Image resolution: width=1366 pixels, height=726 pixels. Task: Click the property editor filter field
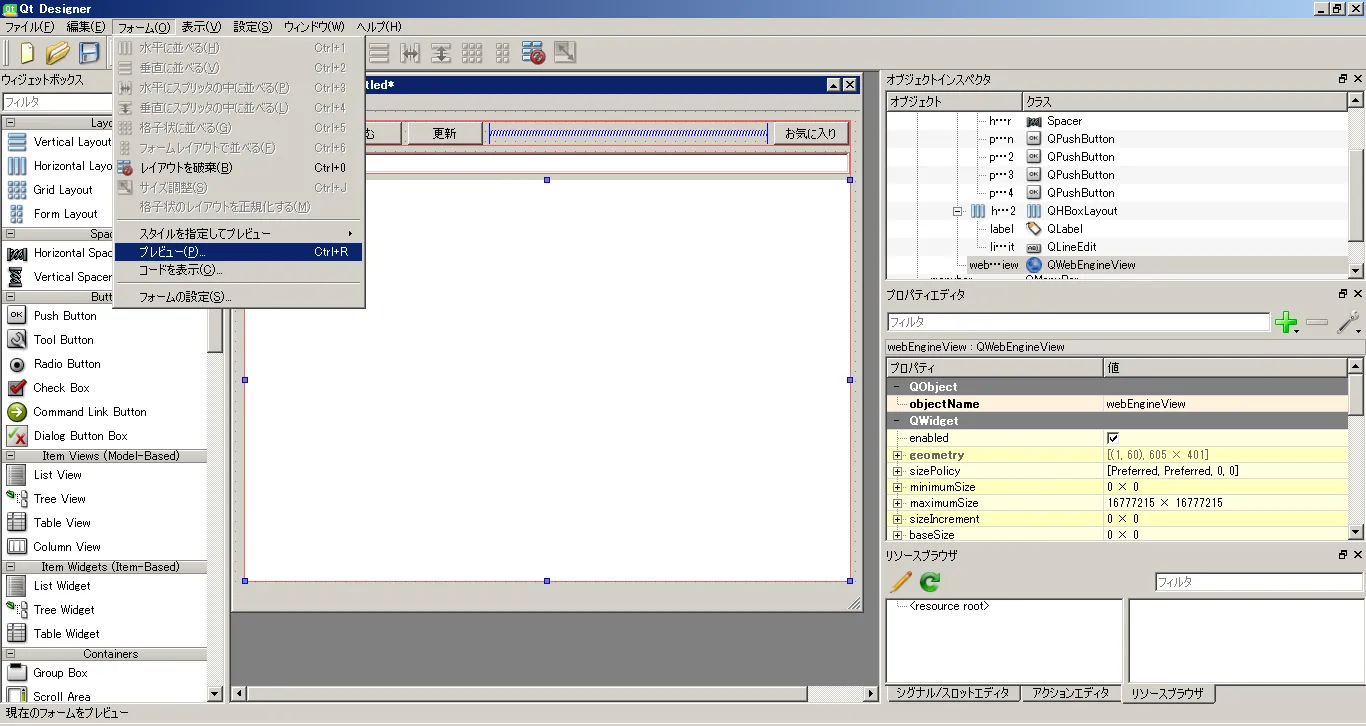[1078, 322]
